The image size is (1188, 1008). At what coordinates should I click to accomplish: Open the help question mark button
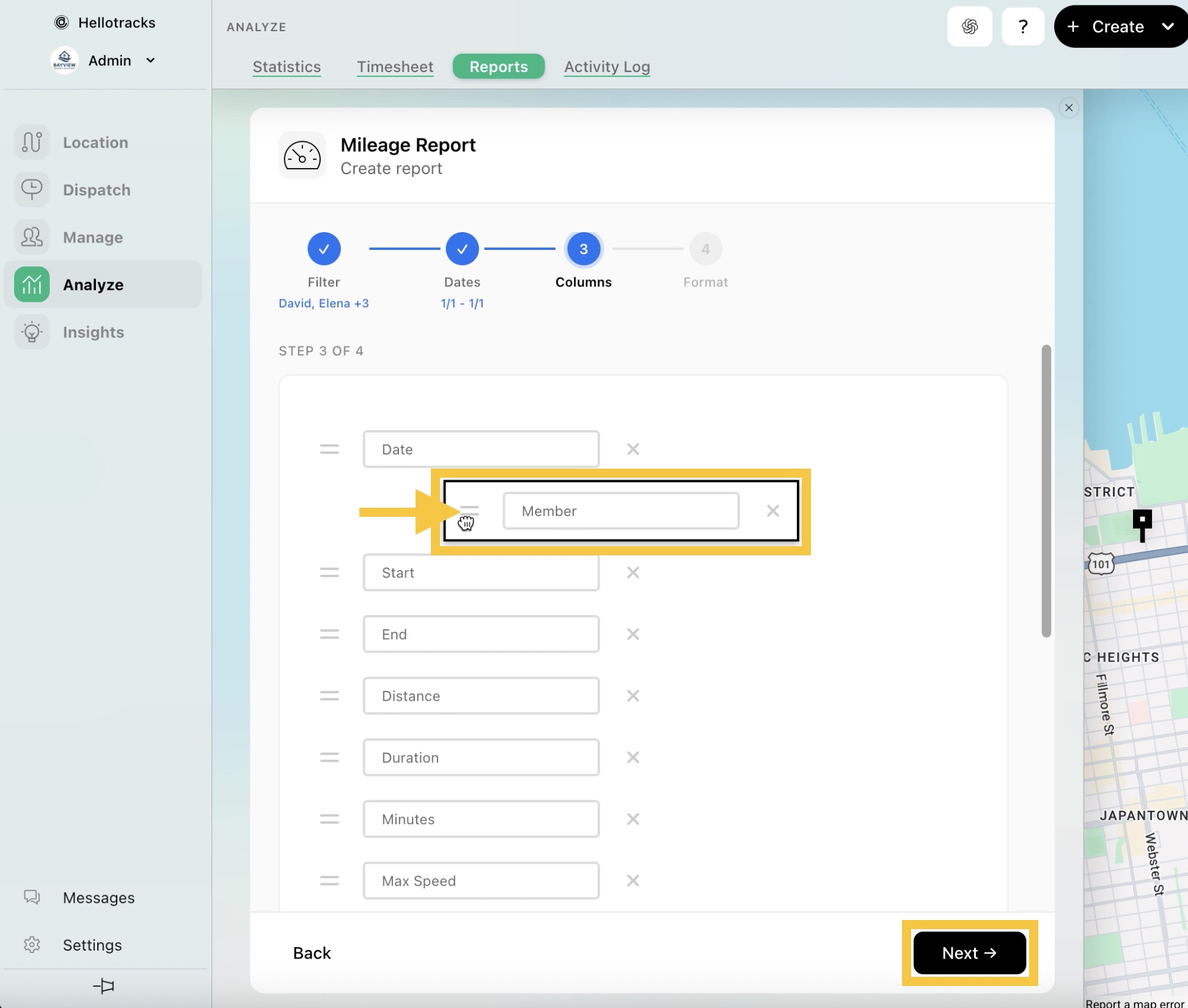pos(1022,27)
